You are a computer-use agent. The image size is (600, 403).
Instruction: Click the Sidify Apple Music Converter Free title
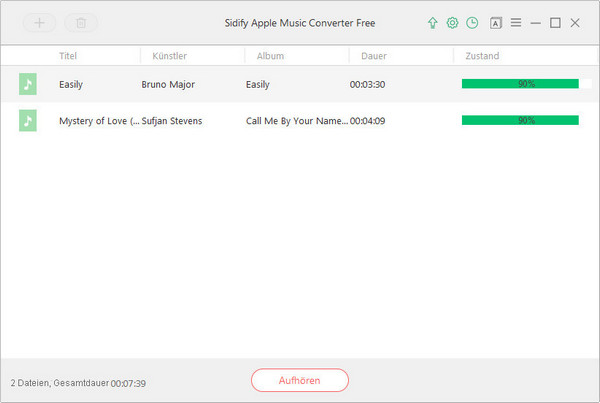(300, 23)
